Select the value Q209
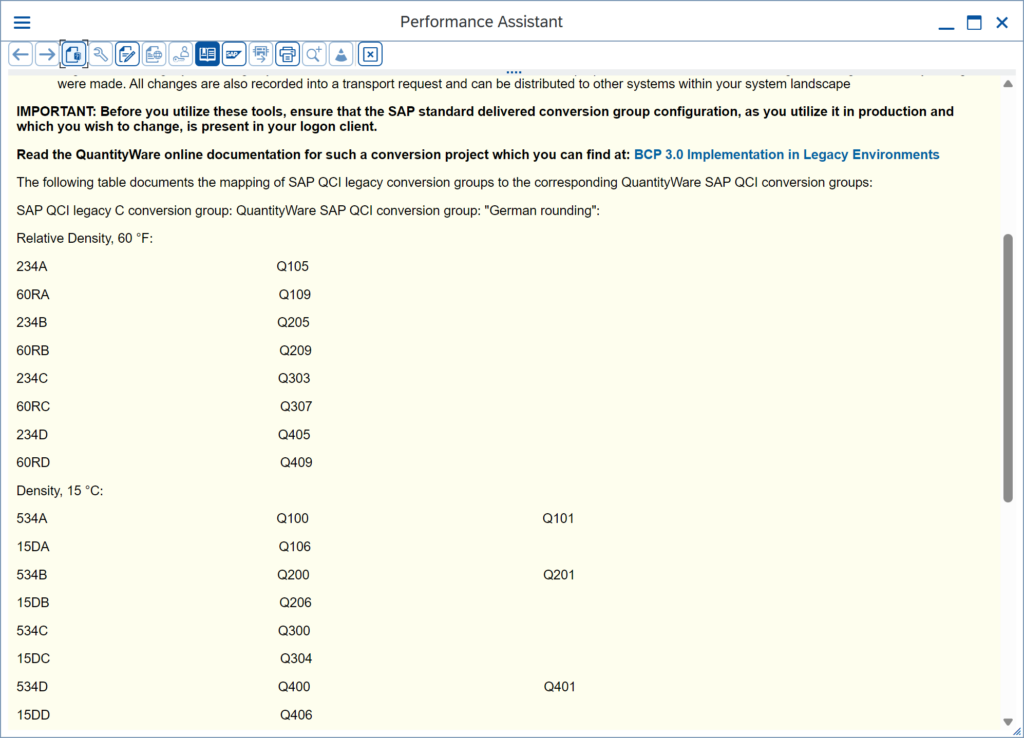This screenshot has height=738, width=1024. point(295,351)
